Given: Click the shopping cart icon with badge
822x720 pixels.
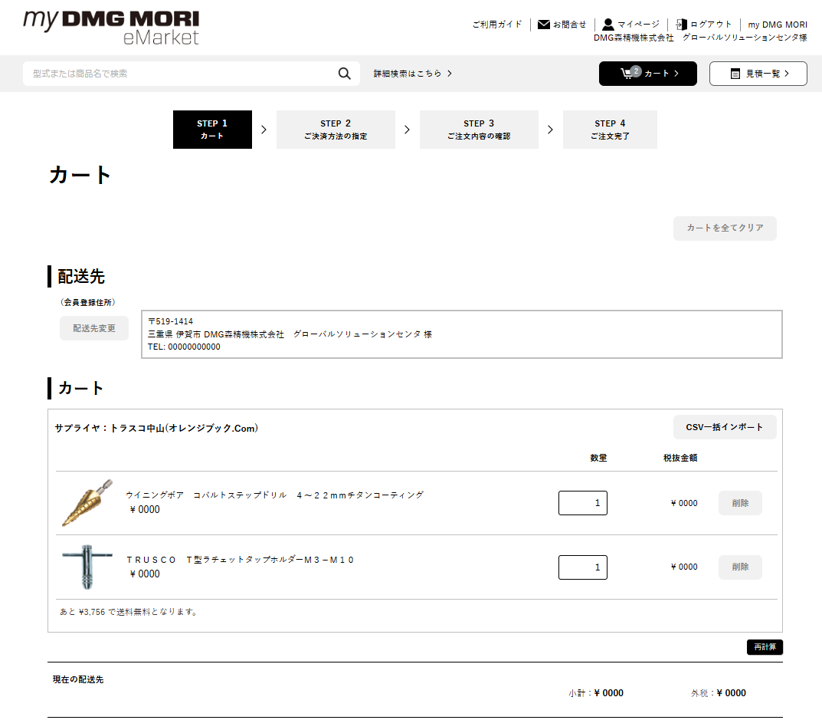Looking at the screenshot, I should pos(630,72).
